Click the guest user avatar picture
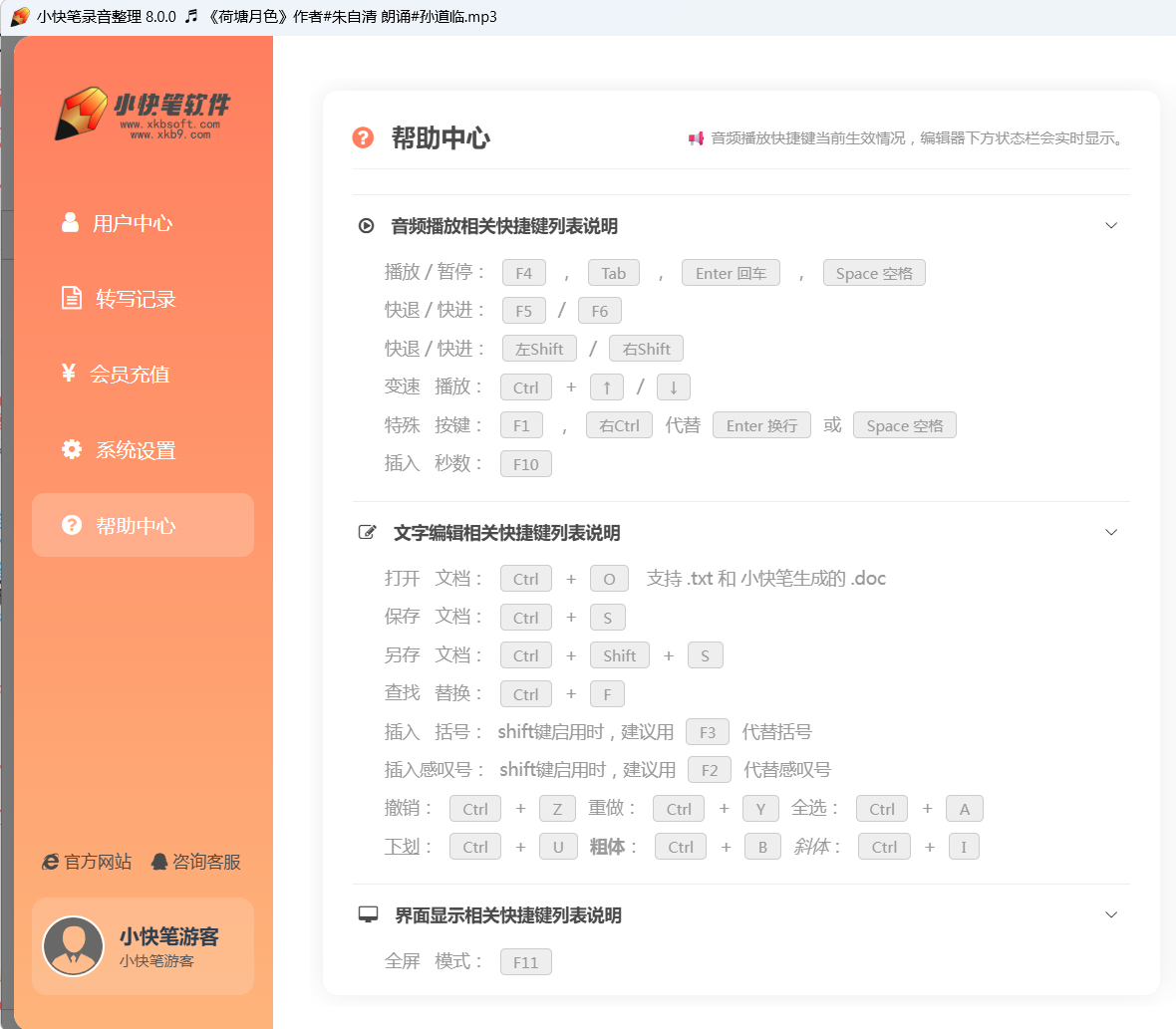 (74, 946)
